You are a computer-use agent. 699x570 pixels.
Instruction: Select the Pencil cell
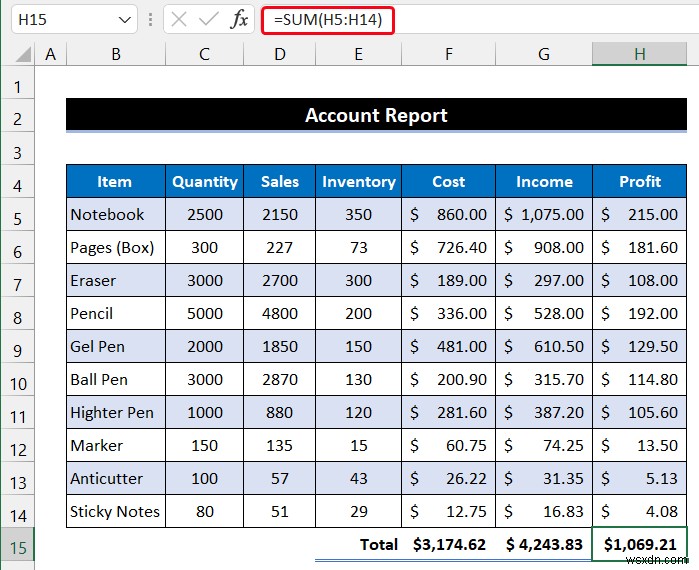tap(116, 313)
